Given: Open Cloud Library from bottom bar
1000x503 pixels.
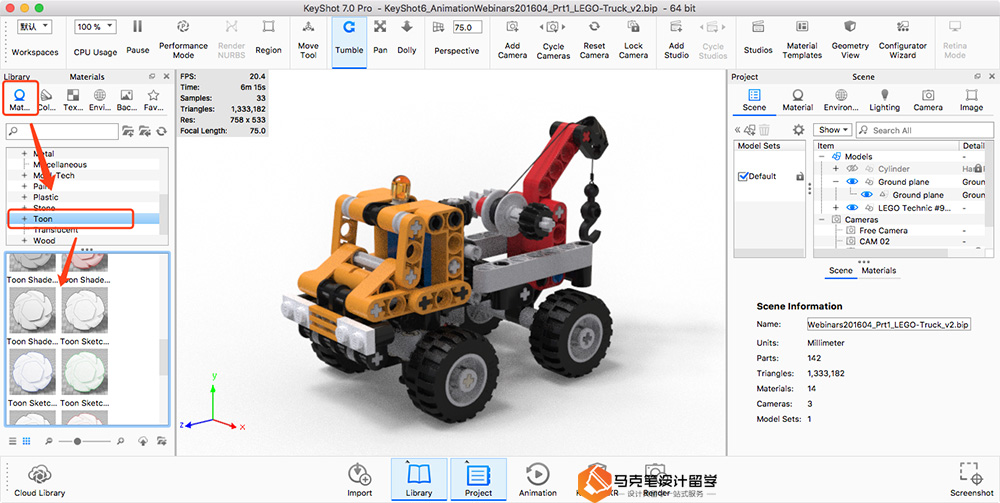Looking at the screenshot, I should (40, 479).
